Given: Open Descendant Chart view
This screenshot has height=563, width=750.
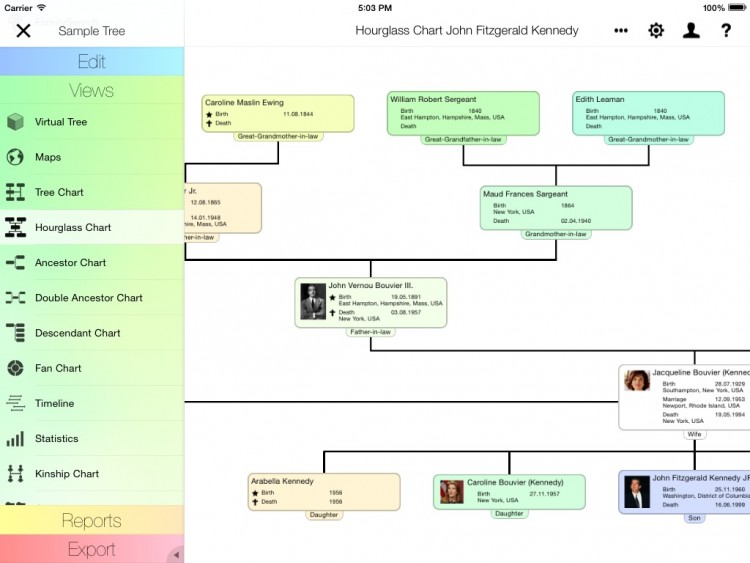Looking at the screenshot, I should pyautogui.click(x=92, y=333).
